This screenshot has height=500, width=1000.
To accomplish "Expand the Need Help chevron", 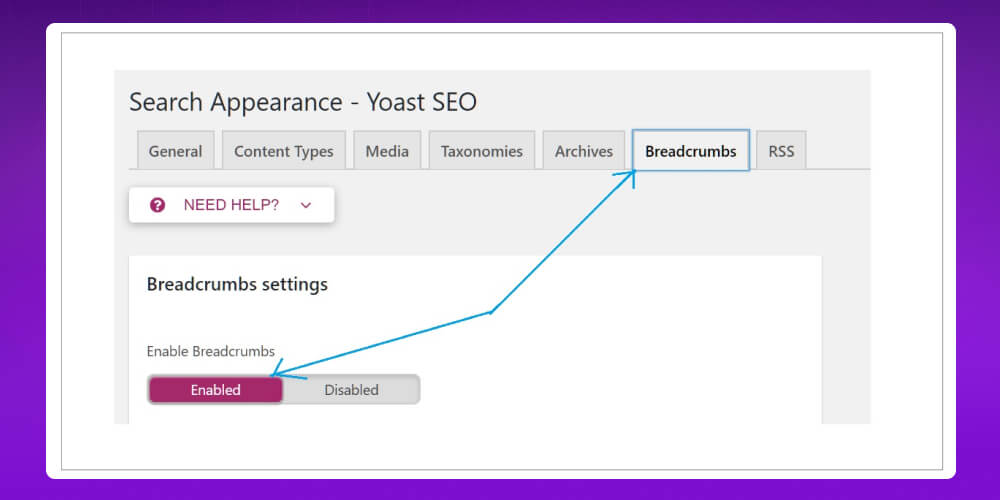I will [305, 205].
